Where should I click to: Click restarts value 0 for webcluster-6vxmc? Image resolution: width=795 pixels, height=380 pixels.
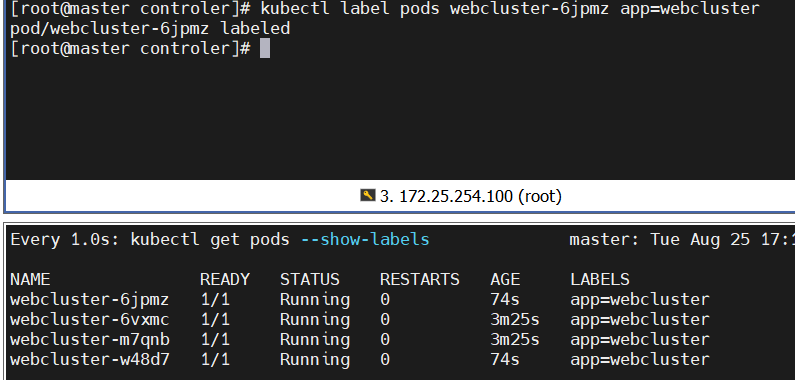[x=385, y=320]
